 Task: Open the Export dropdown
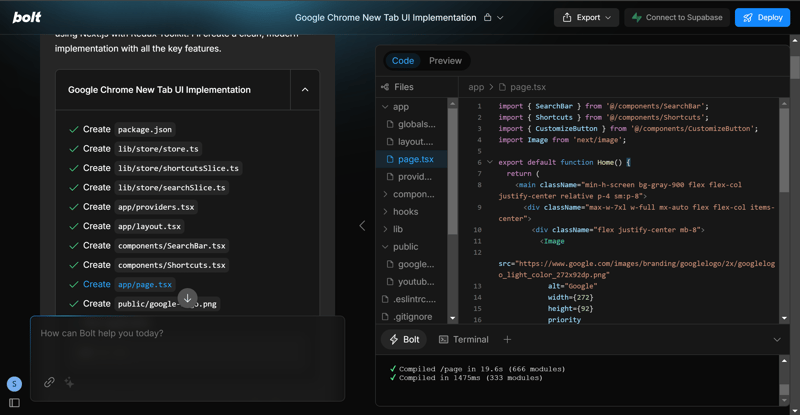pyautogui.click(x=586, y=17)
